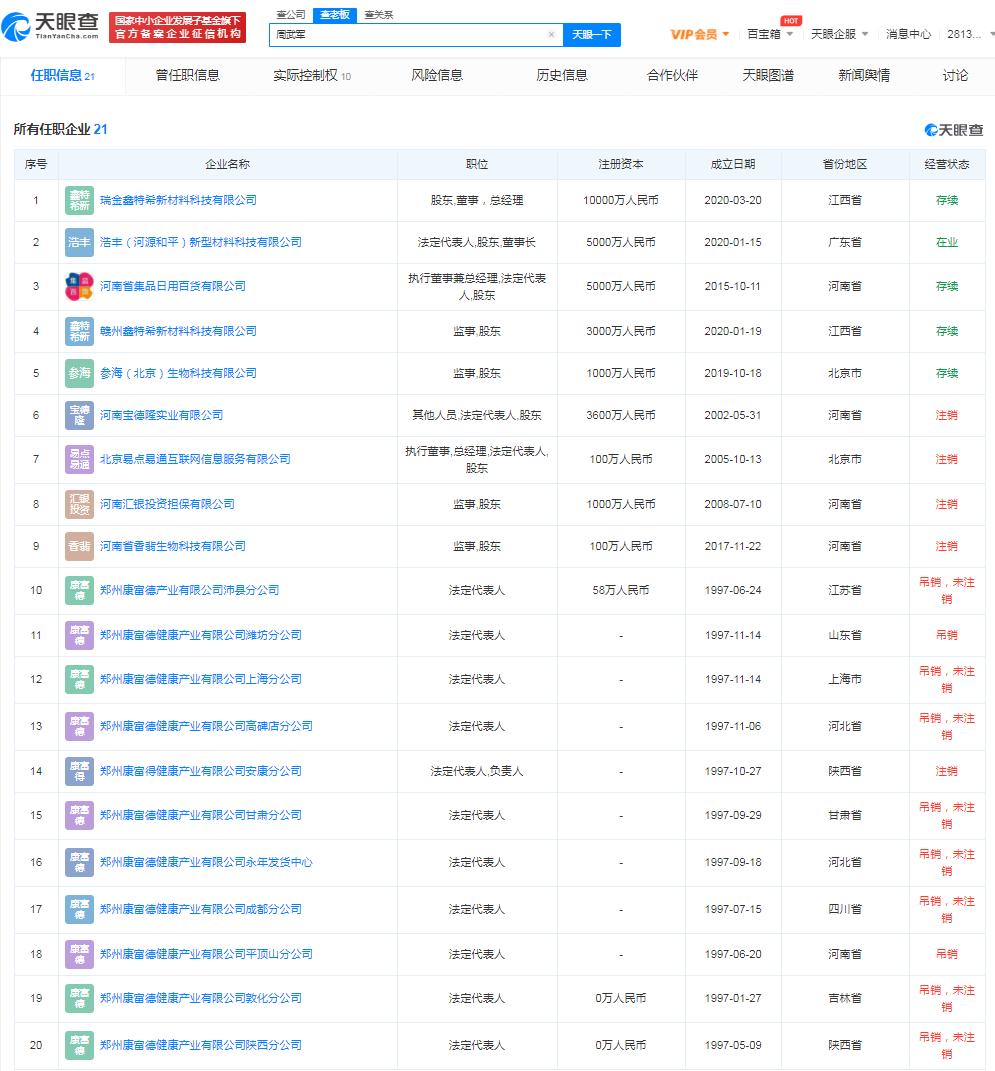Click the 经营状态 column header

click(x=947, y=165)
